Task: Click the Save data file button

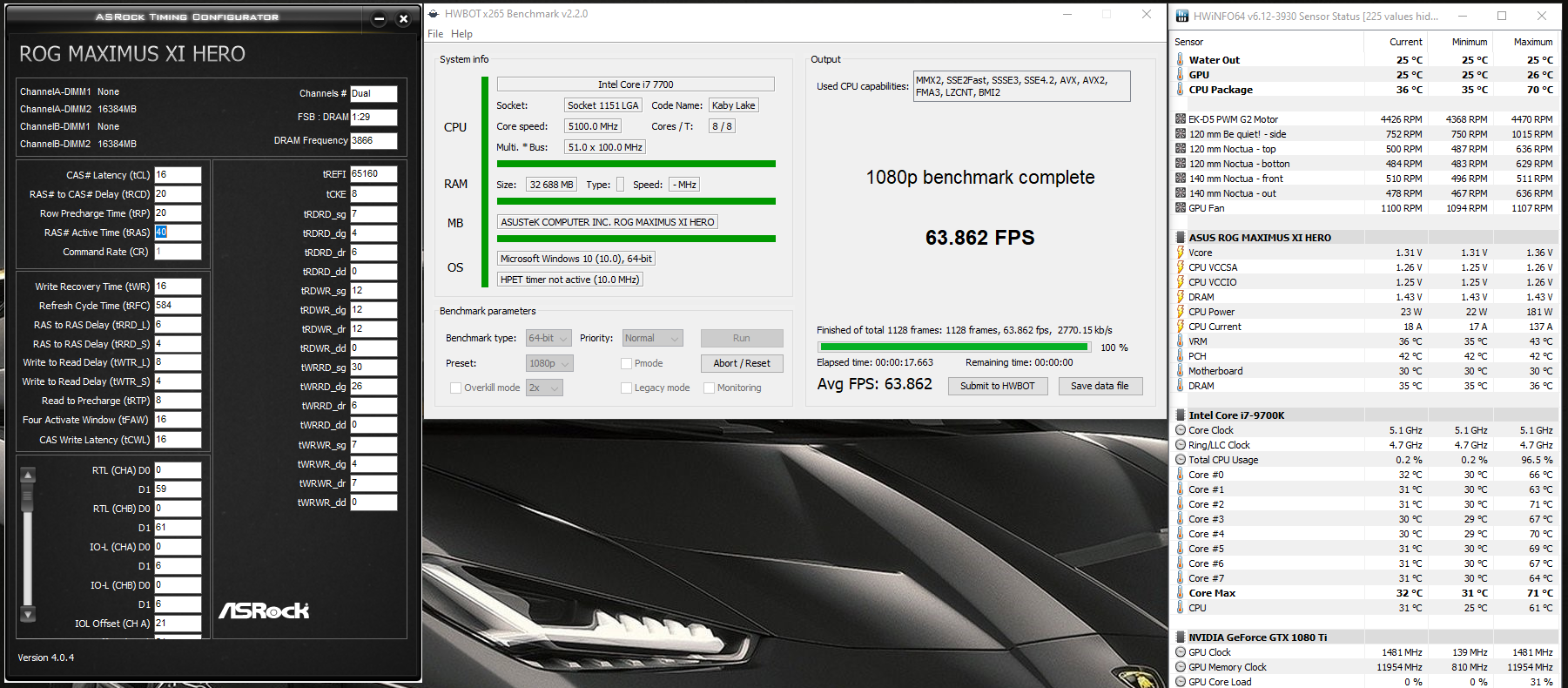Action: 1100,386
